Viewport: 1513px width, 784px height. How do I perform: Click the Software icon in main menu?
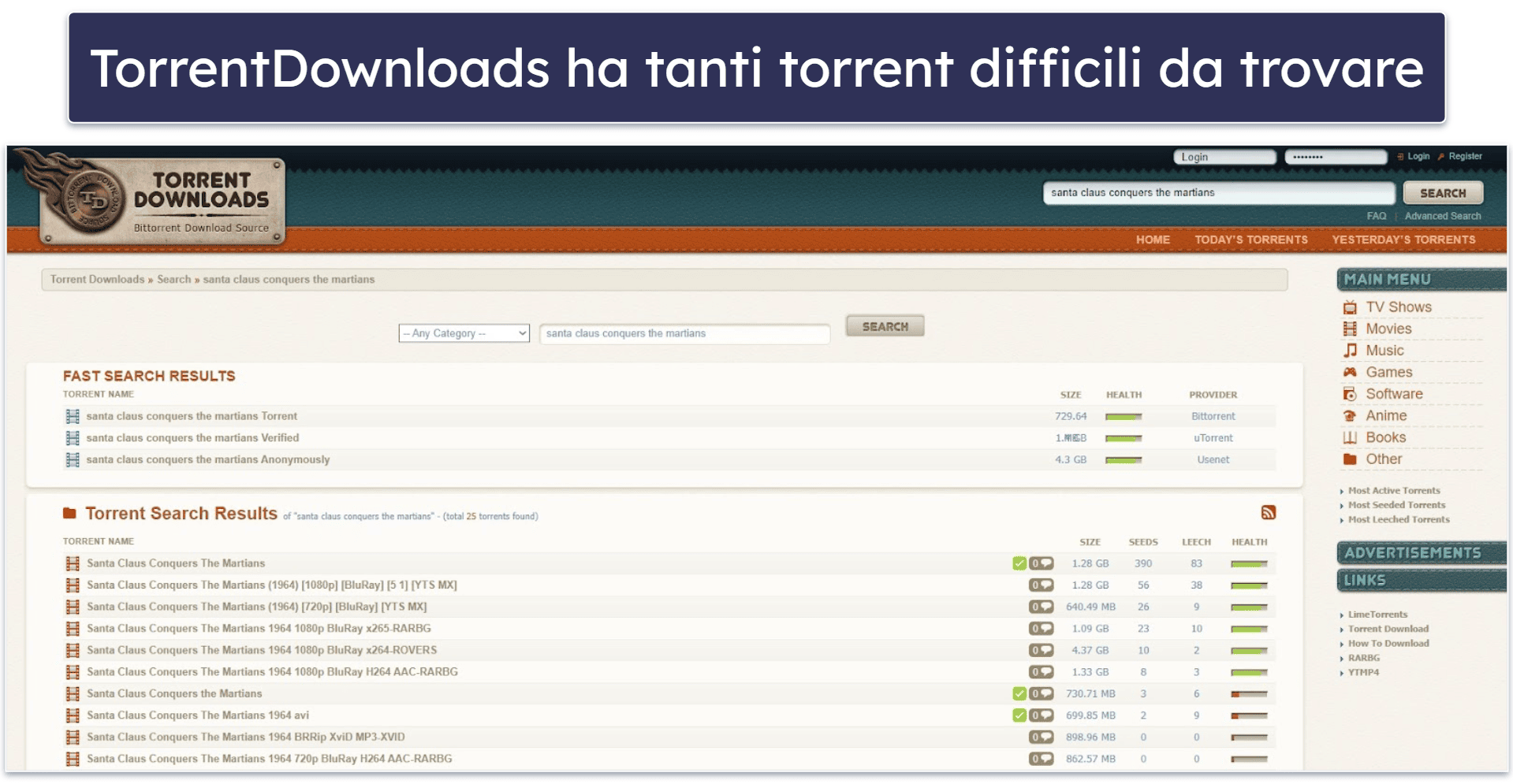pos(1350,394)
